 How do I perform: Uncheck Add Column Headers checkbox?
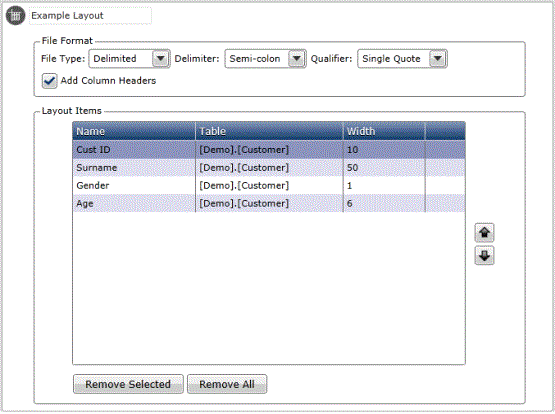[x=49, y=81]
